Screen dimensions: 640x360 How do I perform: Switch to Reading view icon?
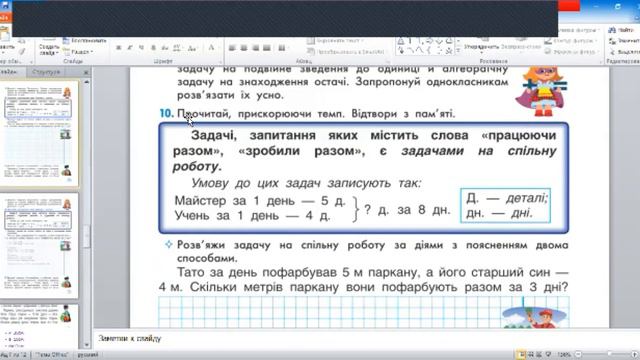539,355
